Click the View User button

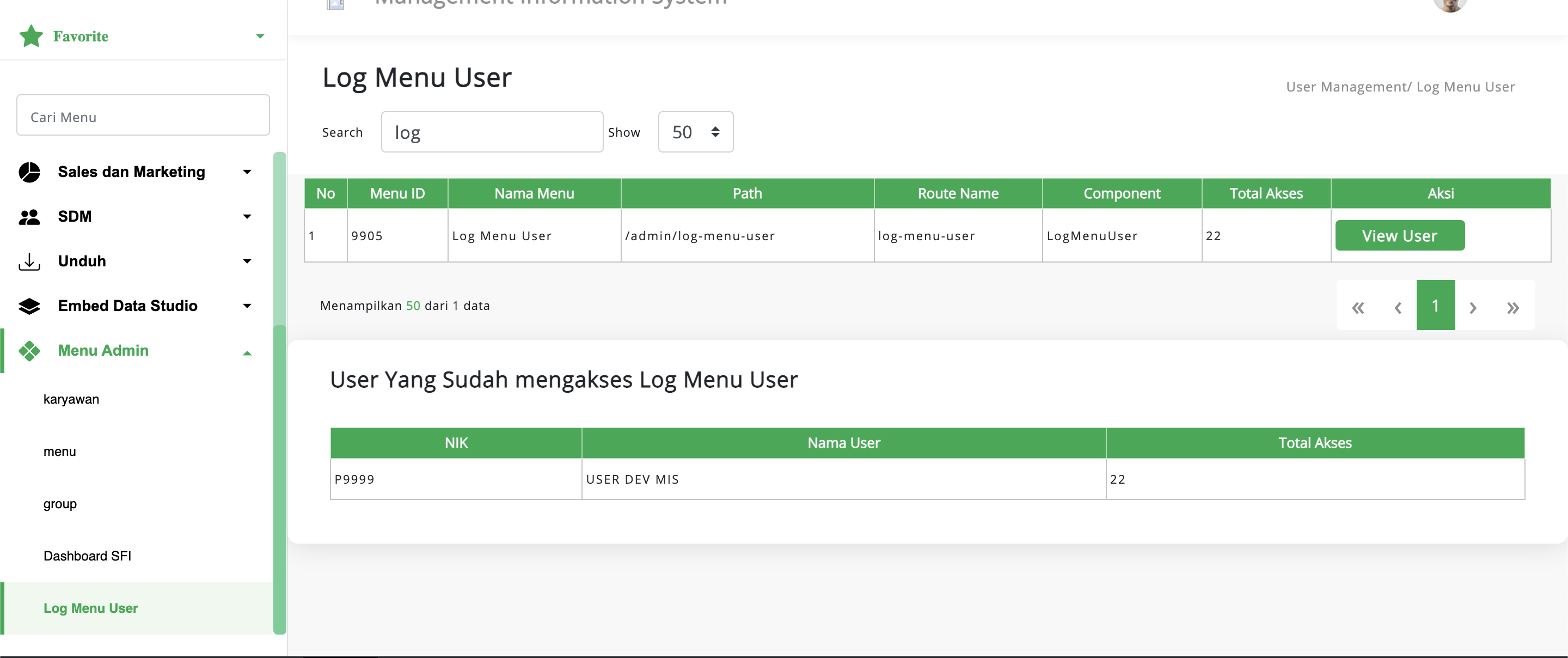click(1399, 236)
